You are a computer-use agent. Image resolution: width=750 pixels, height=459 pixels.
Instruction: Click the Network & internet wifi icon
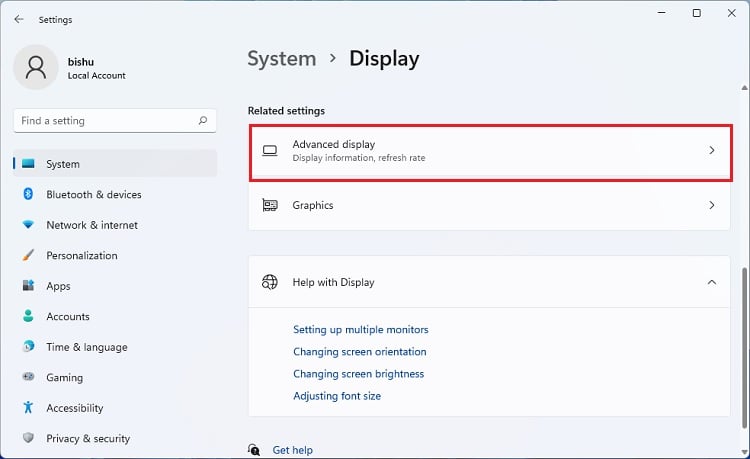click(28, 225)
